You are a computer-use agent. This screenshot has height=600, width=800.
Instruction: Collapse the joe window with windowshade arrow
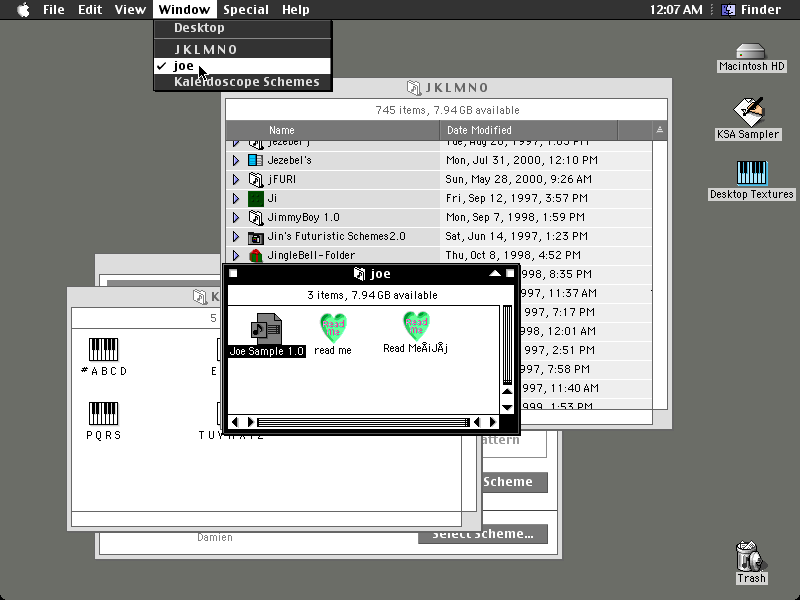click(495, 273)
